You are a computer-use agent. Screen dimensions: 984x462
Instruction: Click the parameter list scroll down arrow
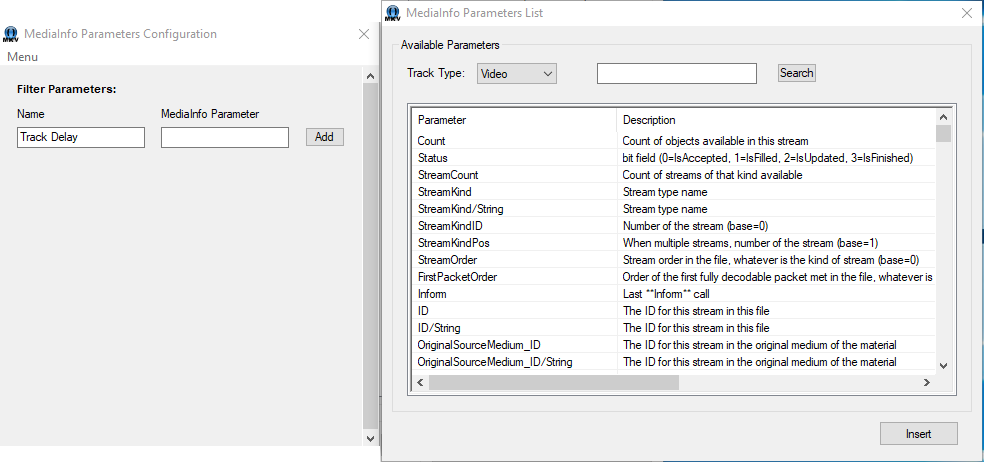tap(943, 365)
